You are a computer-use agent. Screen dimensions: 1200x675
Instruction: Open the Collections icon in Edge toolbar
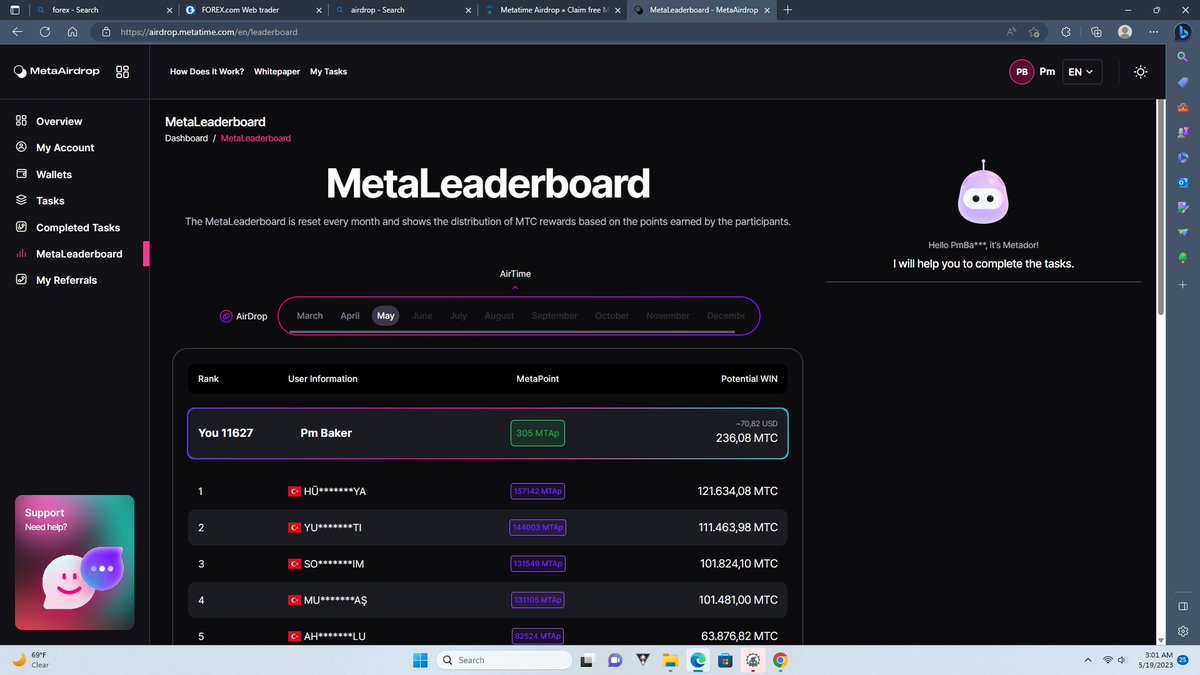[1096, 32]
